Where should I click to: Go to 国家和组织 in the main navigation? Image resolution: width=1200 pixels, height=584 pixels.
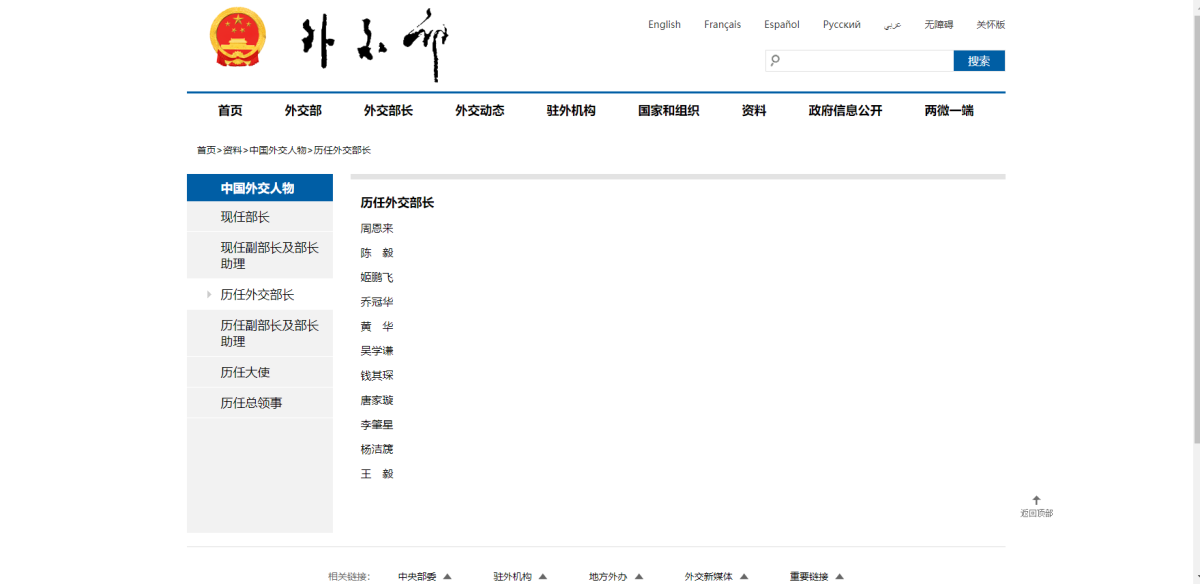point(668,111)
